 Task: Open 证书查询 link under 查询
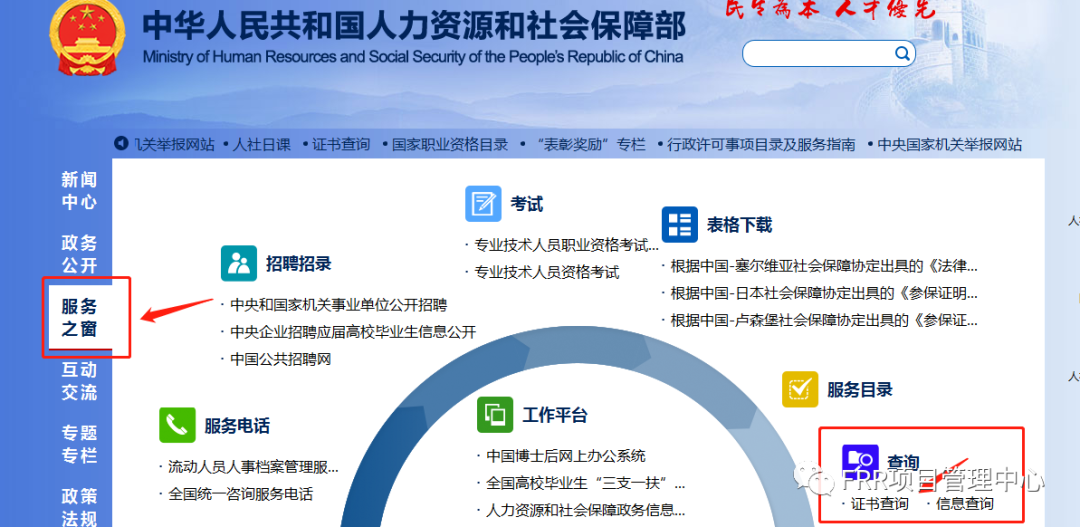(880, 503)
